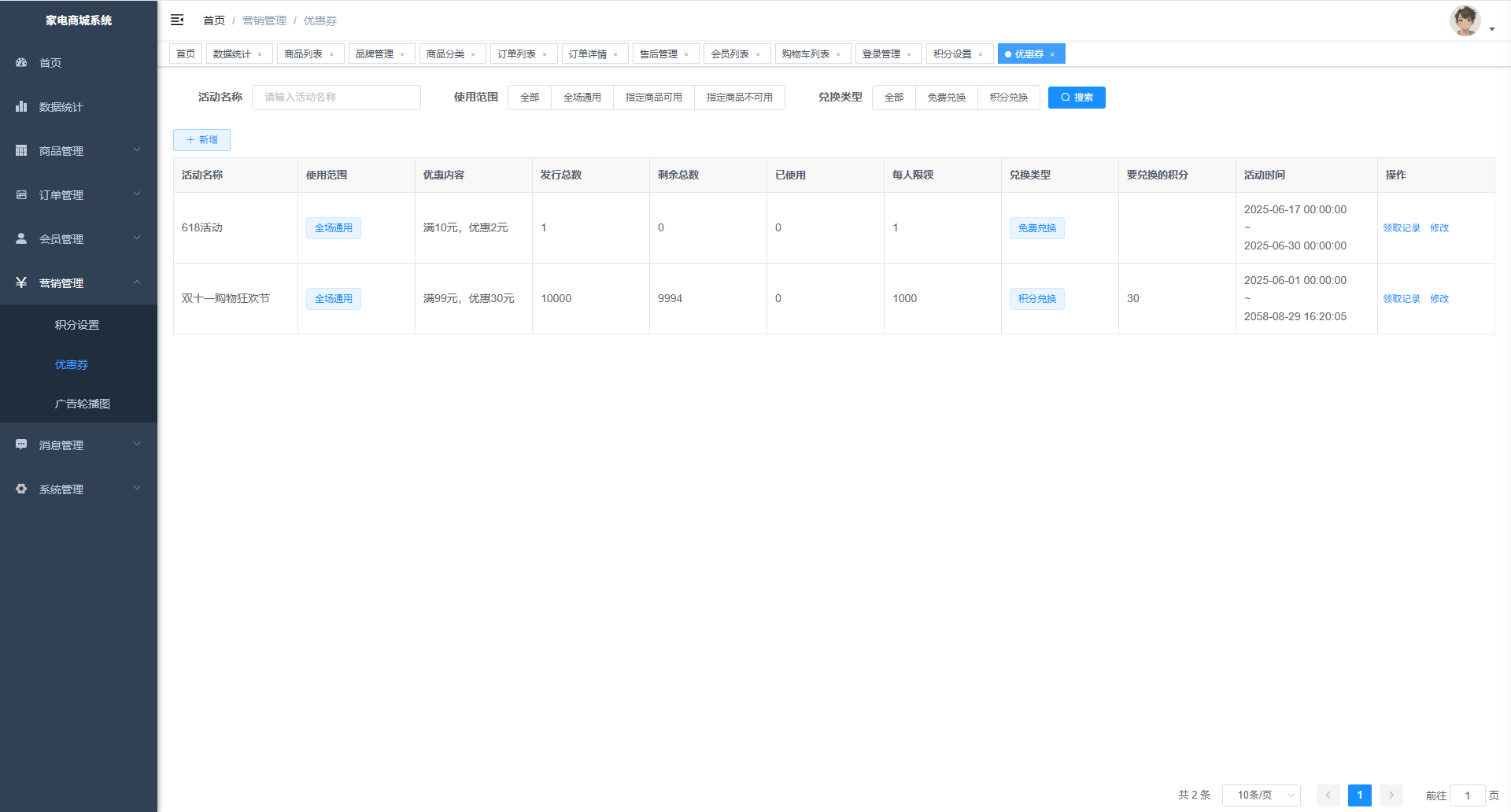
Task: Open 广告轮播图 in the sidebar submenu
Action: pos(82,404)
